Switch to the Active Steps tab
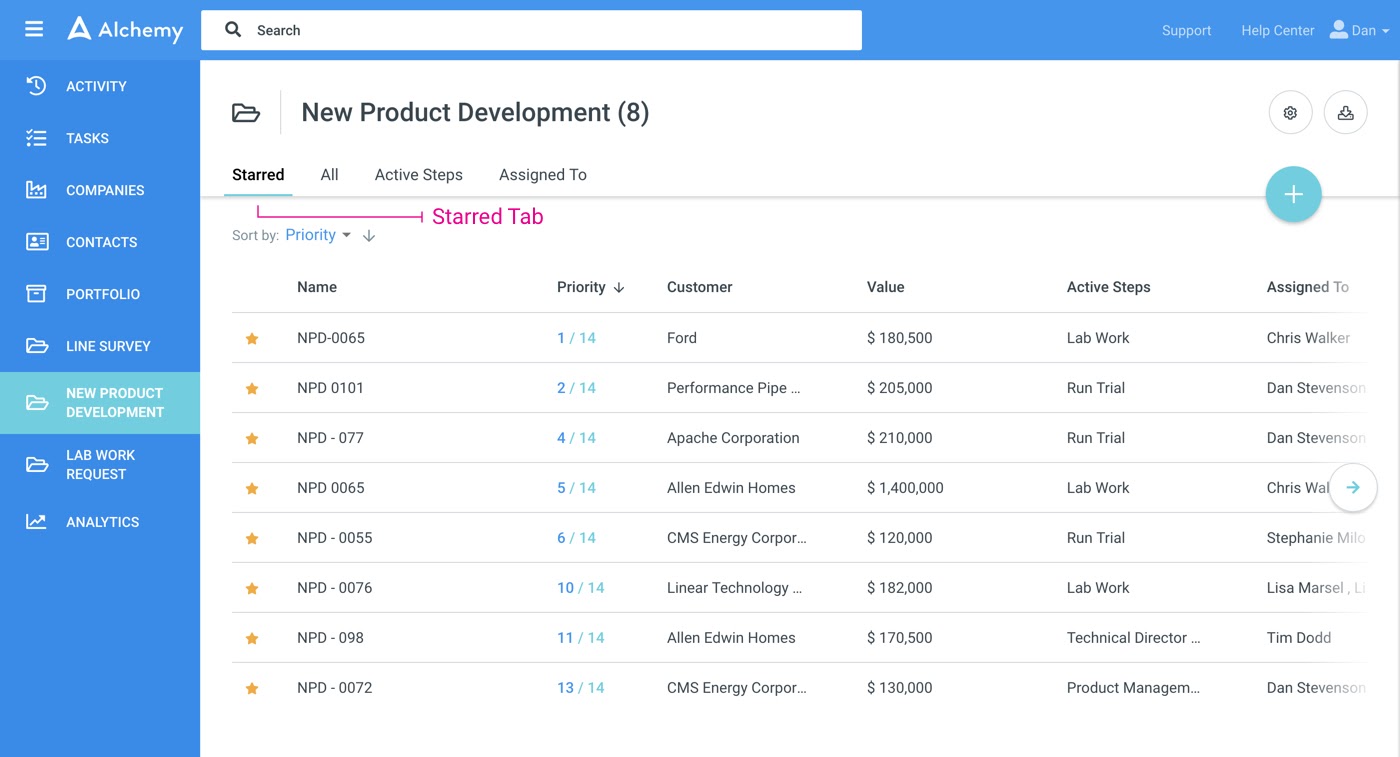Screen dimensions: 1400x757 (x=419, y=174)
